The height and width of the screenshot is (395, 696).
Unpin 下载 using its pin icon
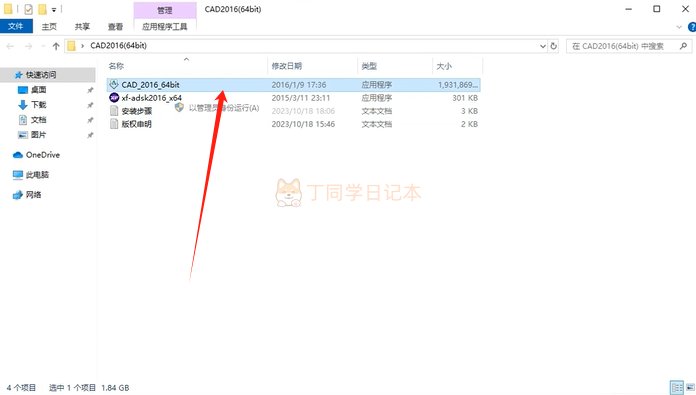[x=90, y=105]
